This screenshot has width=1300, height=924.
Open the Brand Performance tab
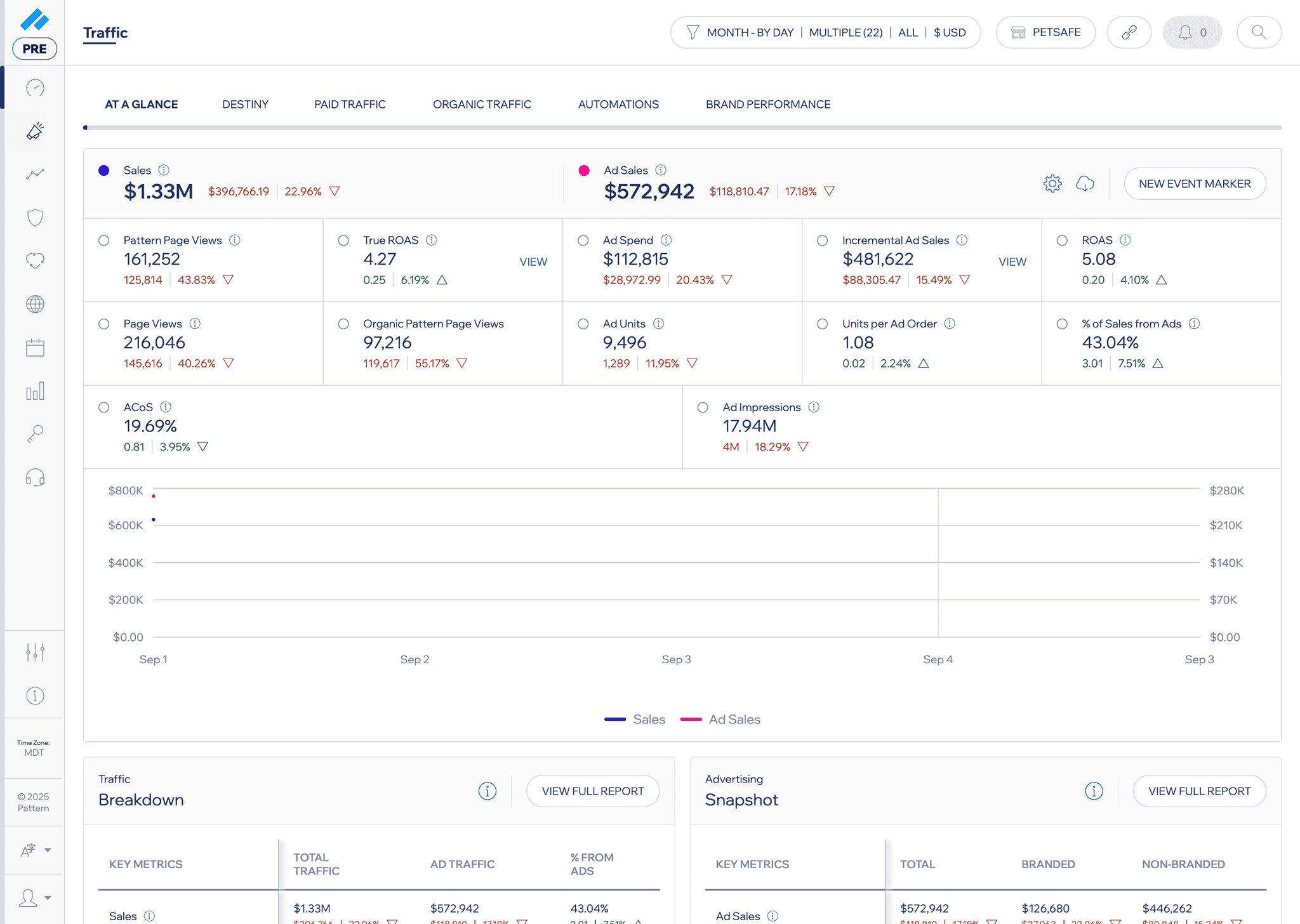767,104
